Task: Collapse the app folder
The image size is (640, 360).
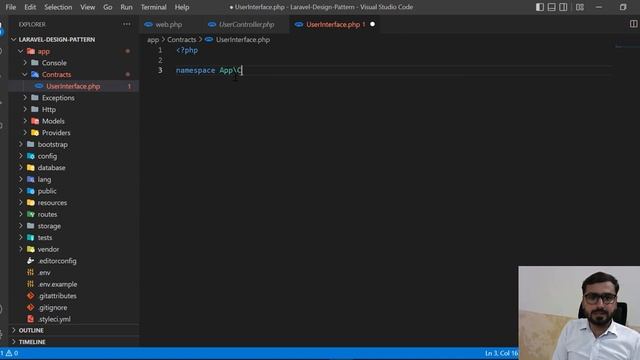Action: click(44, 51)
